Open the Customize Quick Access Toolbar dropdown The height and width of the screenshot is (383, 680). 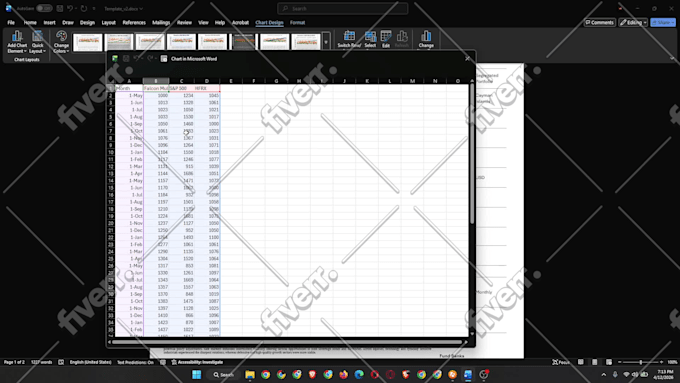click(x=94, y=8)
